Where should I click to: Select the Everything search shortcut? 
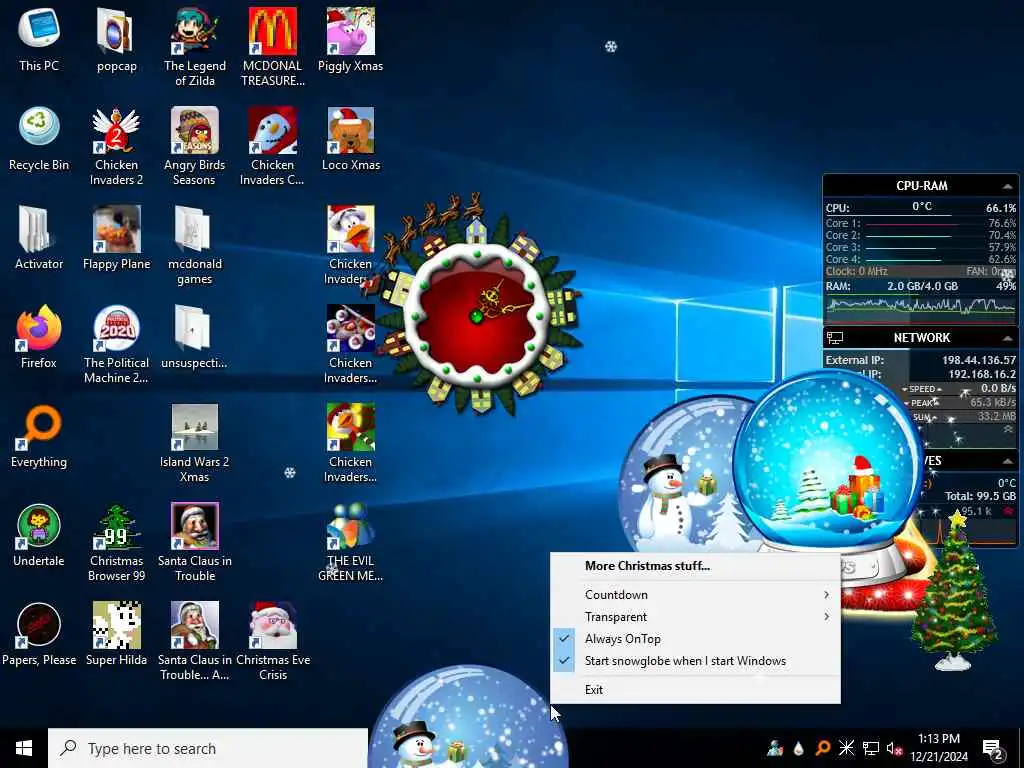pos(39,436)
